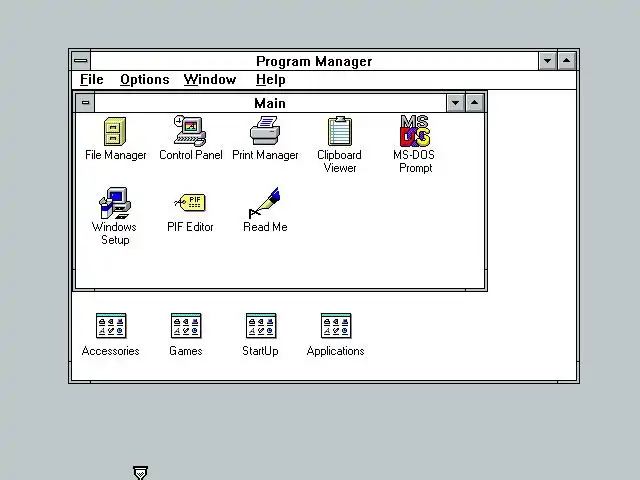Viewport: 640px width, 480px height.
Task: Click the "Accessories" group label
Action: [x=111, y=351]
